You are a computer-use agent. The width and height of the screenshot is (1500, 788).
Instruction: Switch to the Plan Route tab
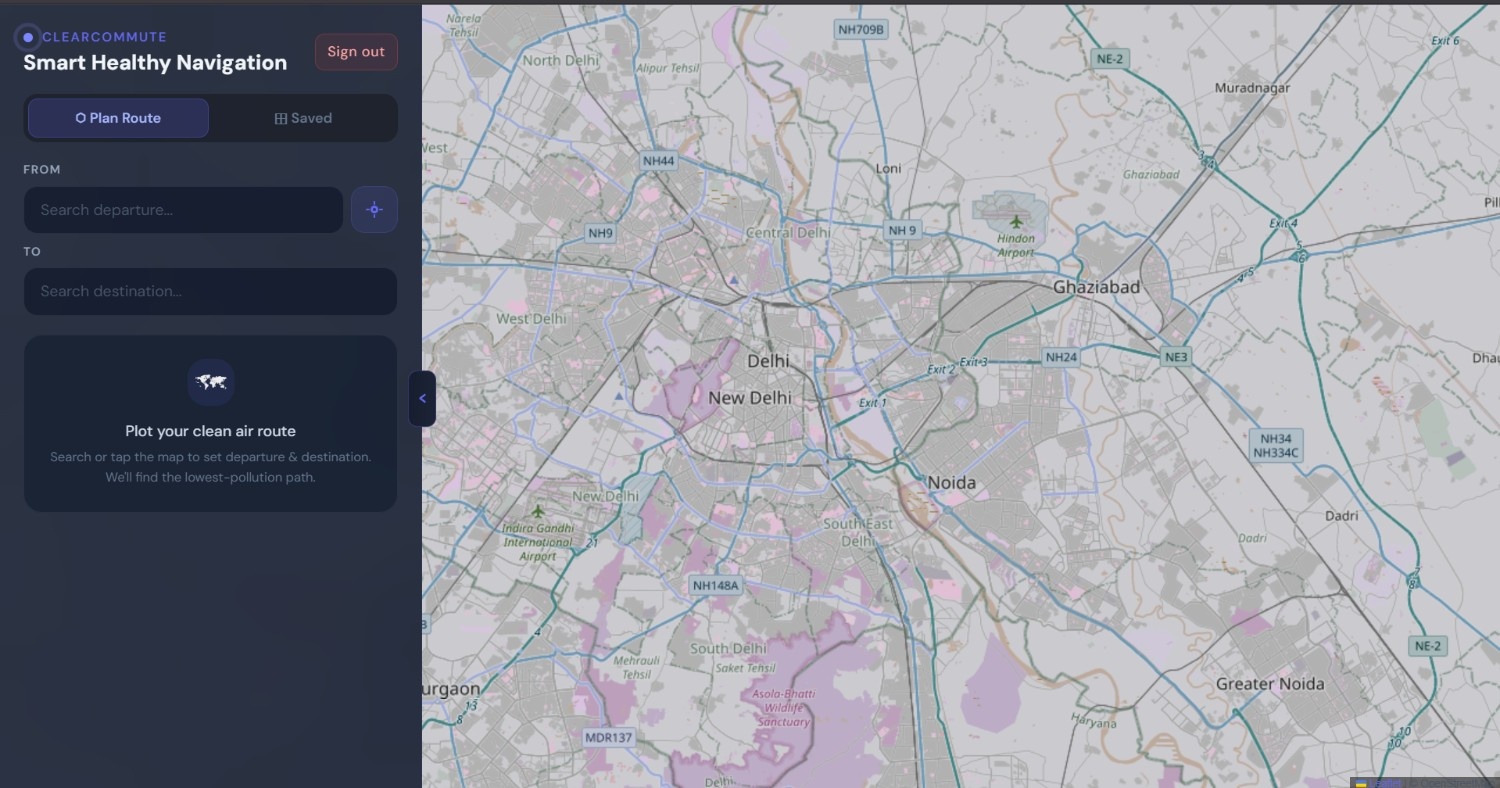tap(118, 118)
